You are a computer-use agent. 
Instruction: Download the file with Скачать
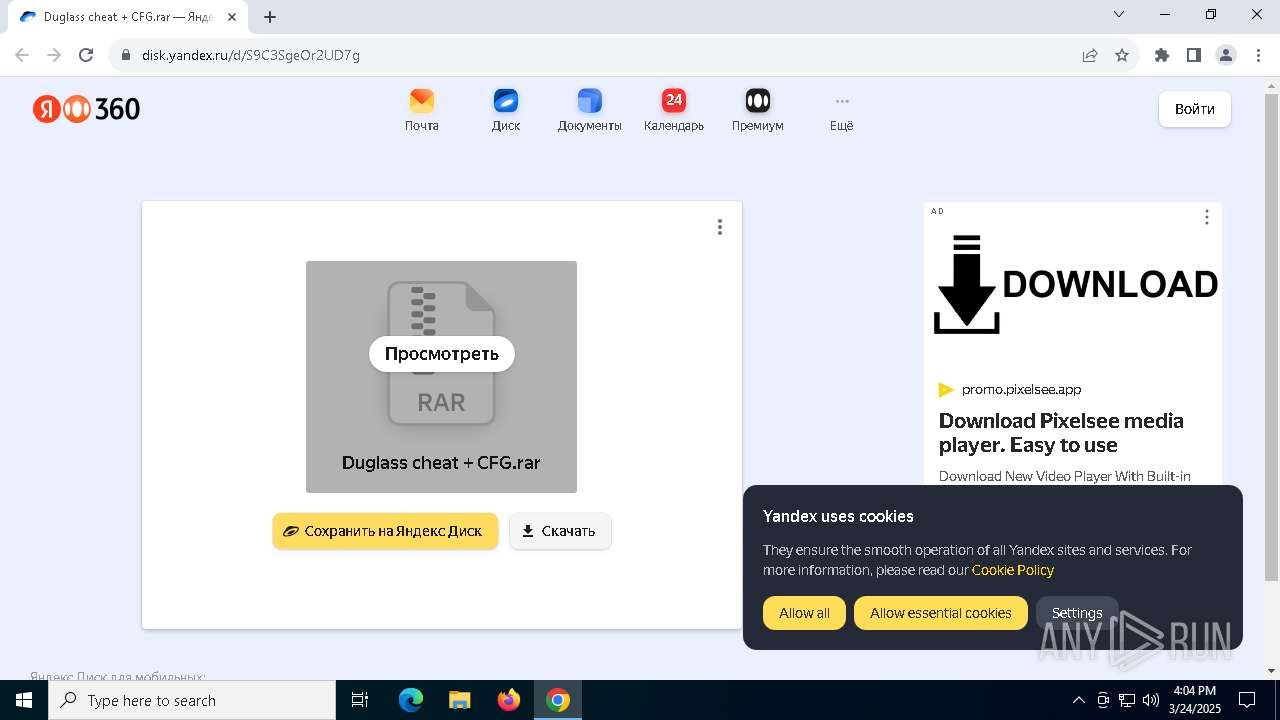coord(560,531)
